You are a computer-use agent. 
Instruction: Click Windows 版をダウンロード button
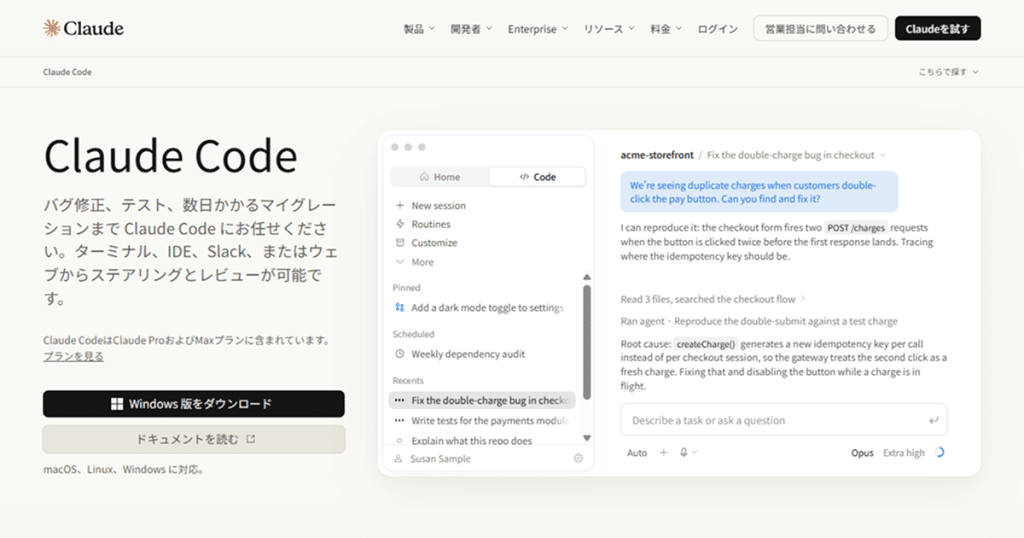[x=193, y=404]
